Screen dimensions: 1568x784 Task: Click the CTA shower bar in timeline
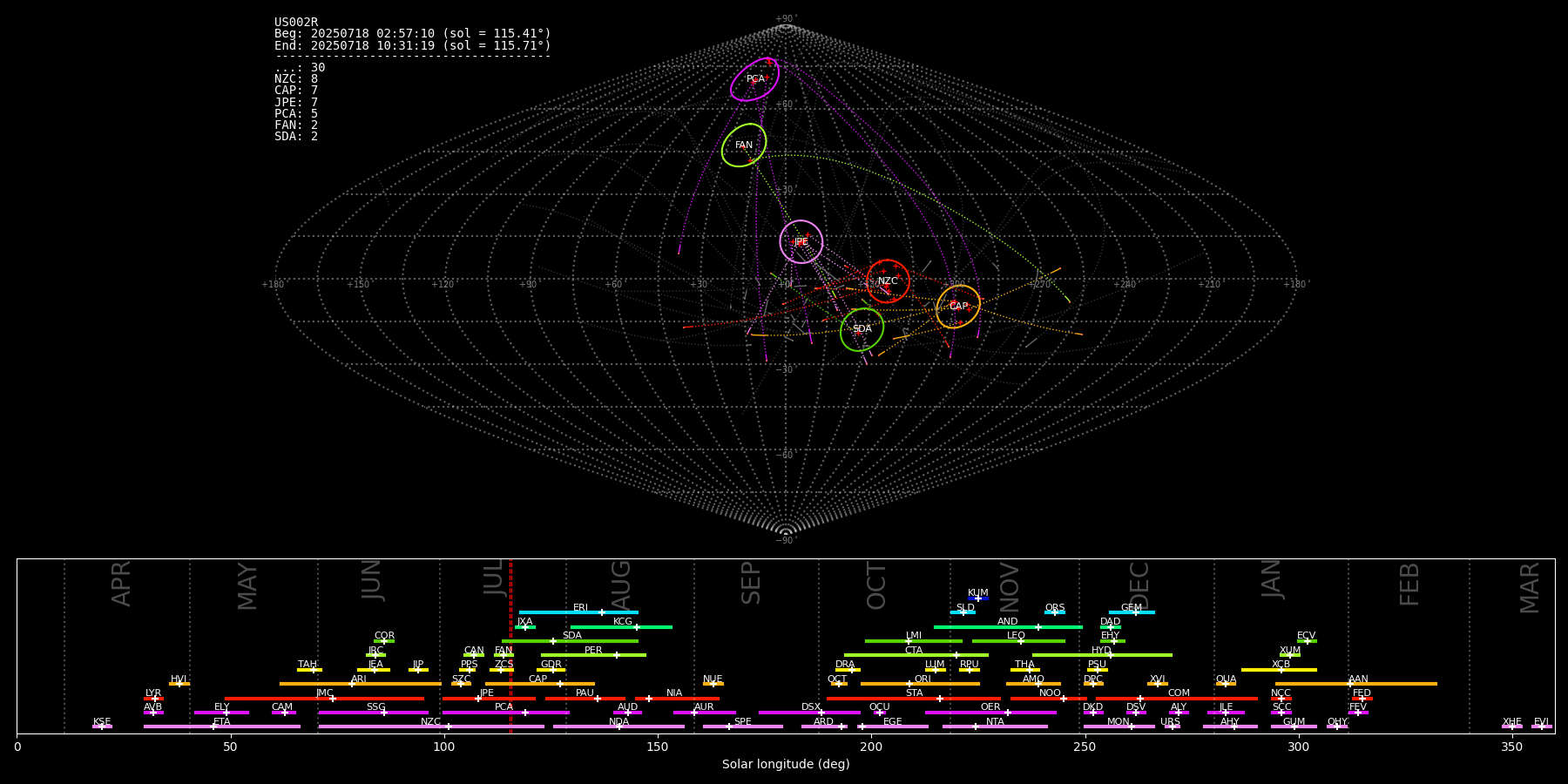pyautogui.click(x=916, y=655)
